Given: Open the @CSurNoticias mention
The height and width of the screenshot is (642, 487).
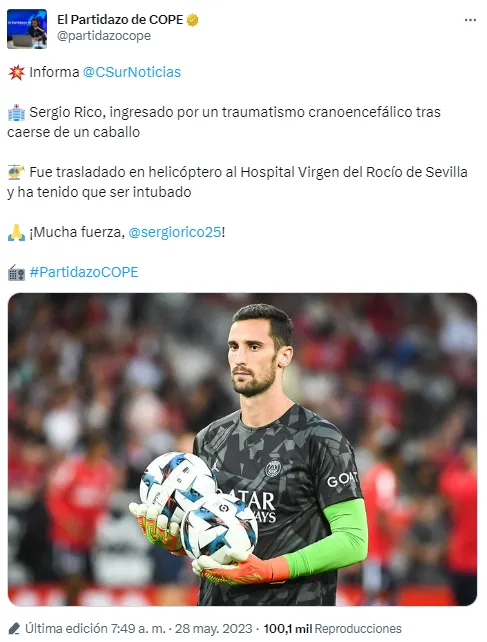Looking at the screenshot, I should pos(131,72).
